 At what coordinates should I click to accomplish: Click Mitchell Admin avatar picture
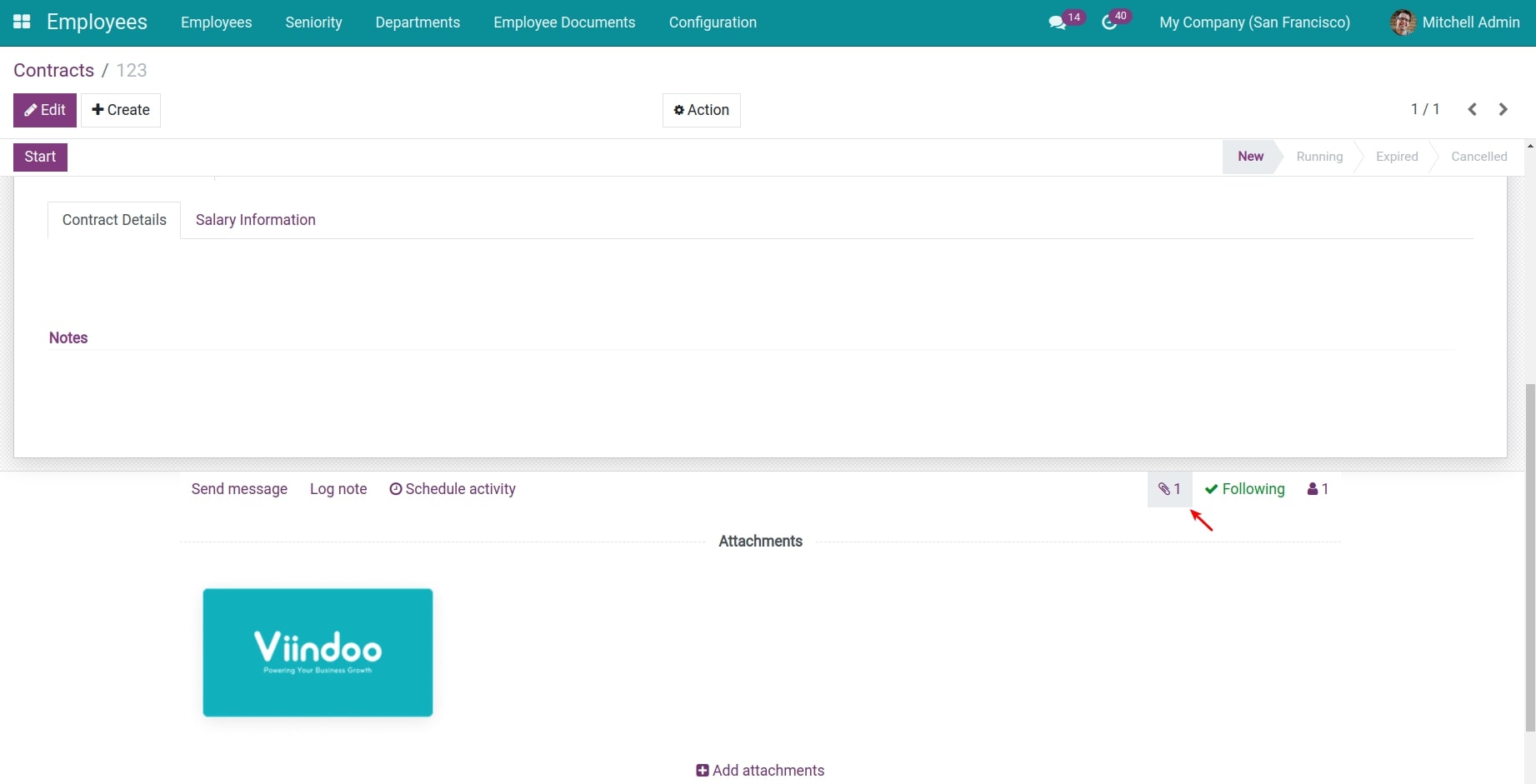[1403, 22]
